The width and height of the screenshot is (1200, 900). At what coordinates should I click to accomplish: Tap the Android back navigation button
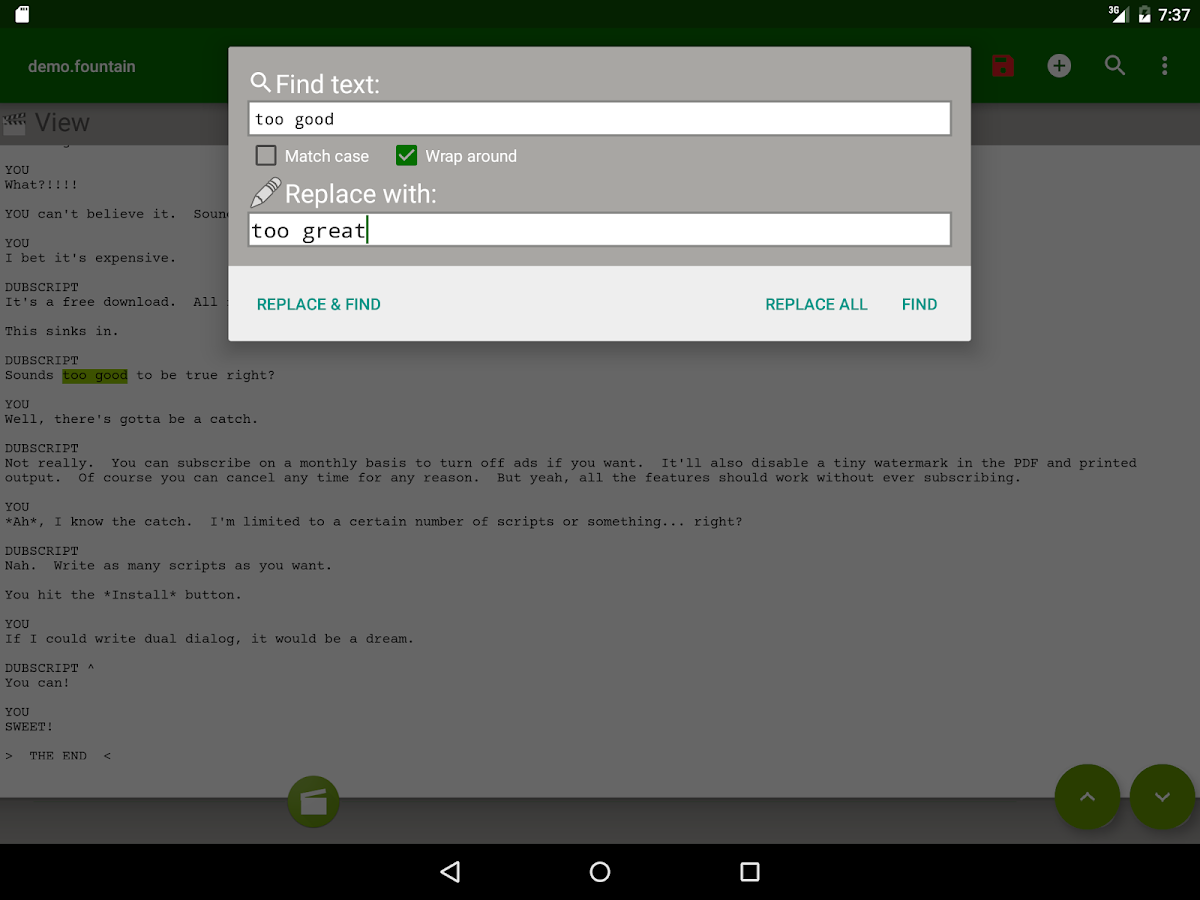[450, 872]
